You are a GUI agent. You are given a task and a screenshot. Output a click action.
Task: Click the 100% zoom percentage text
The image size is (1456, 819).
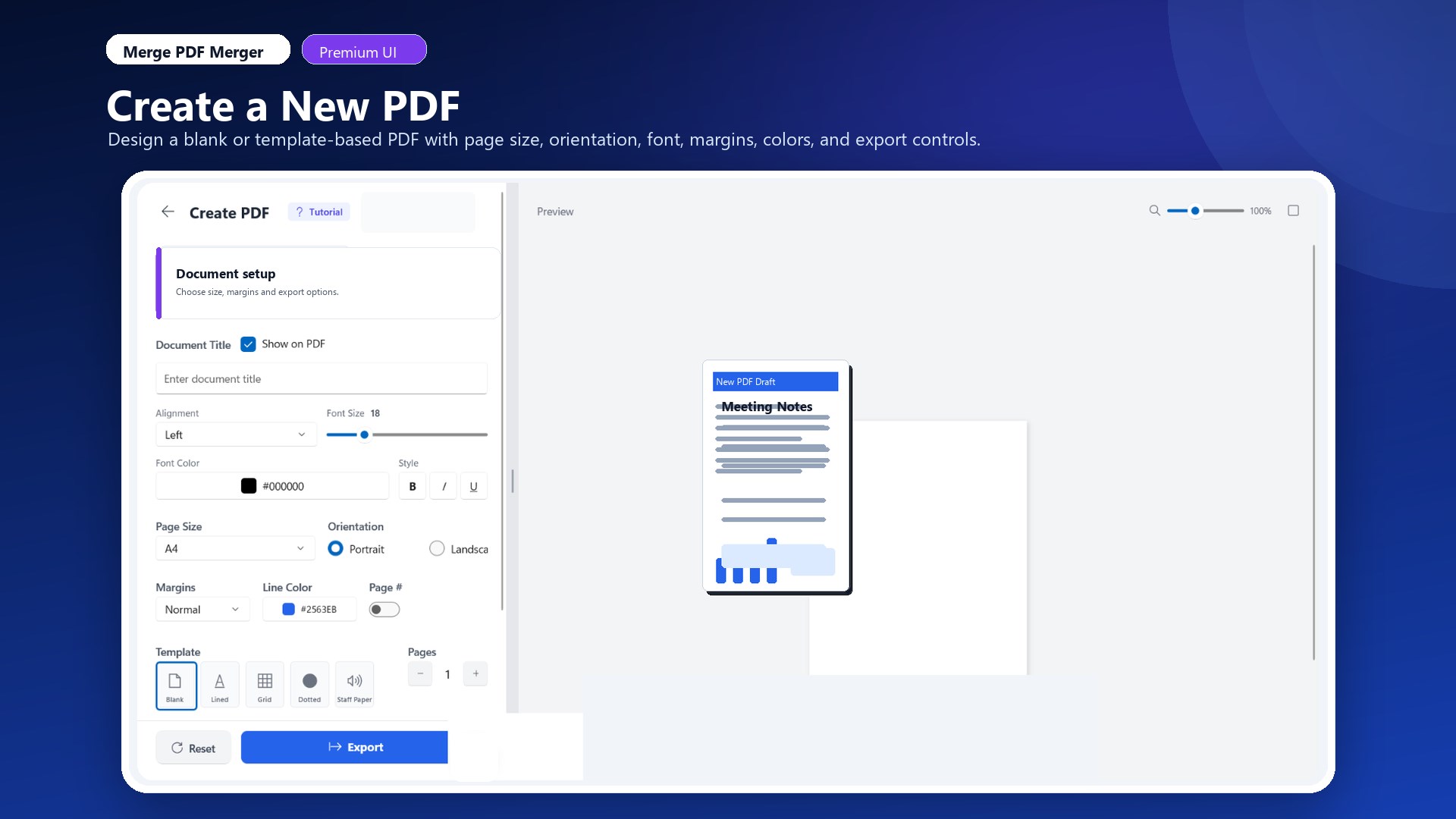tap(1260, 211)
